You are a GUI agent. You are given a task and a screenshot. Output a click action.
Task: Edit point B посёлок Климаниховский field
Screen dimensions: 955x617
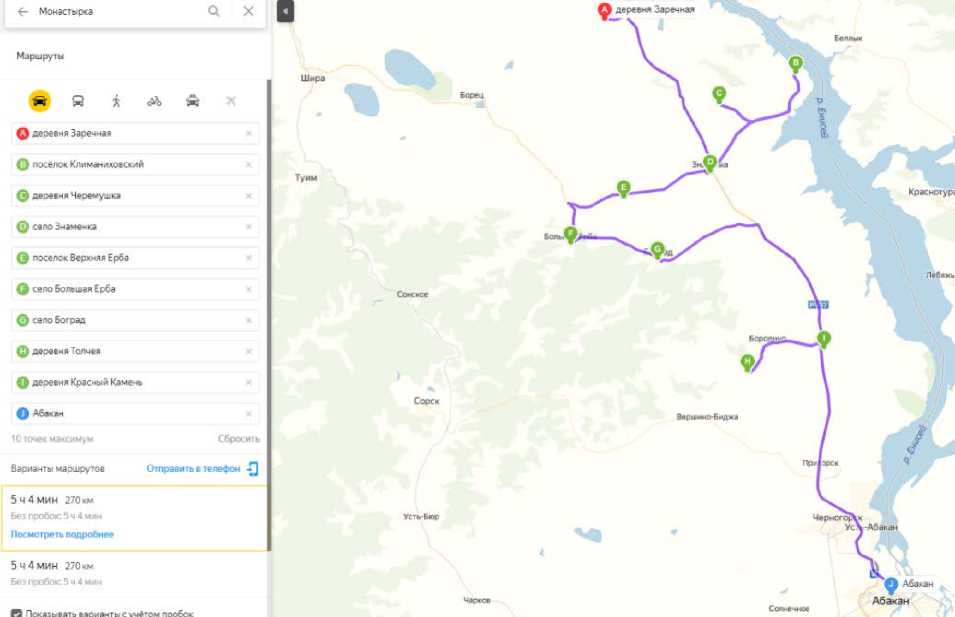click(x=135, y=164)
